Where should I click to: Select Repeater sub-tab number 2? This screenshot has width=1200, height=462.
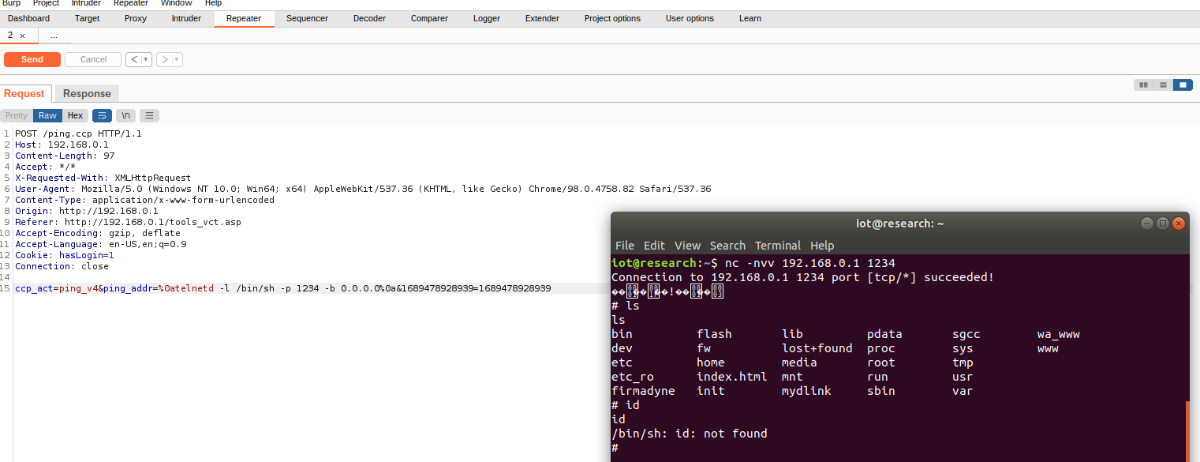pyautogui.click(x=11, y=35)
